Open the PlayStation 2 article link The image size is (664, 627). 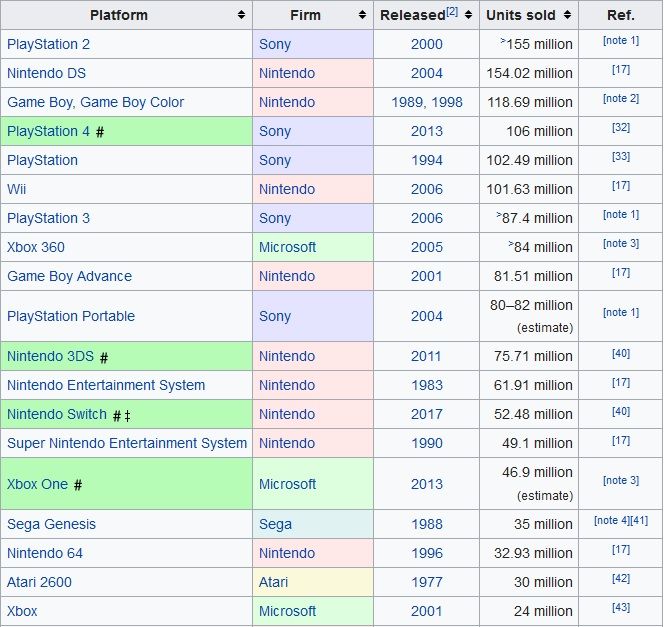48,44
